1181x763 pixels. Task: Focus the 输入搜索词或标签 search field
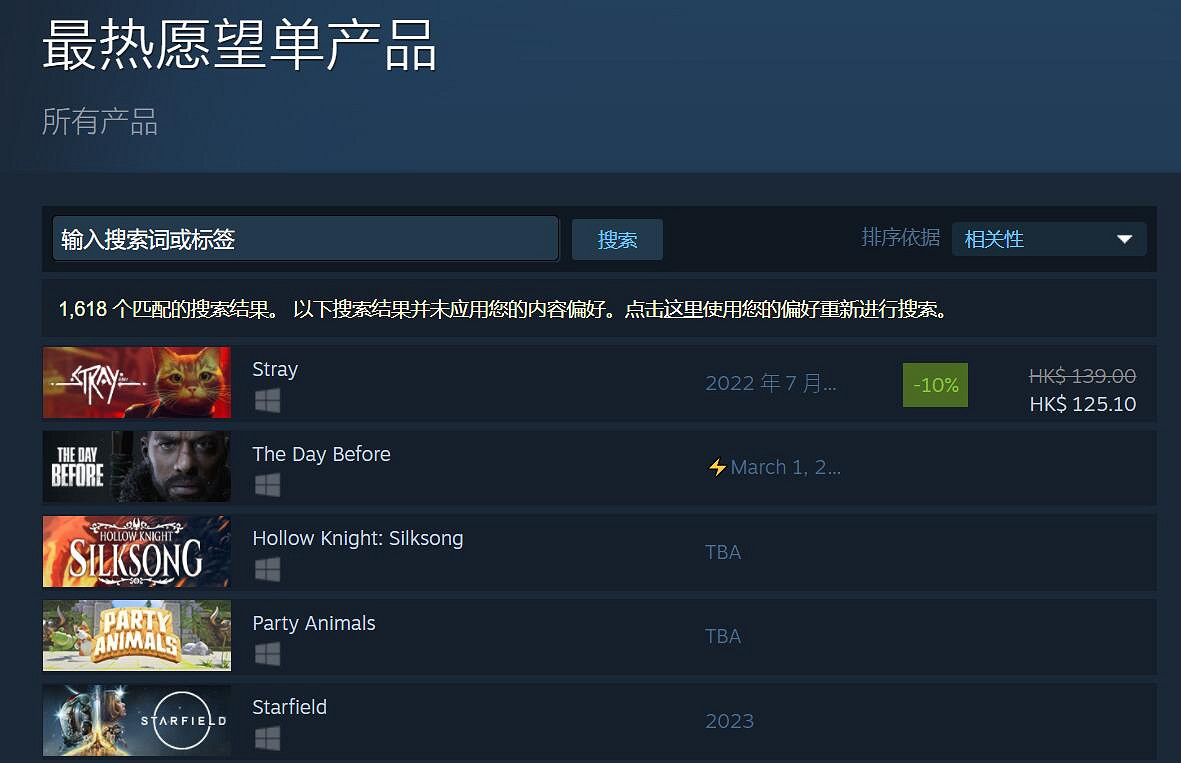(306, 239)
